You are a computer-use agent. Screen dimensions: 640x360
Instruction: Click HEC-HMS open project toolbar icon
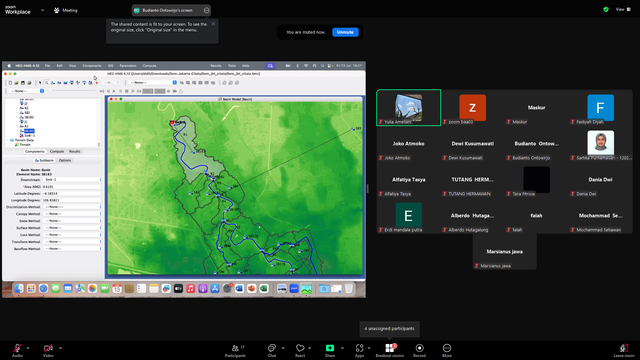click(16, 83)
